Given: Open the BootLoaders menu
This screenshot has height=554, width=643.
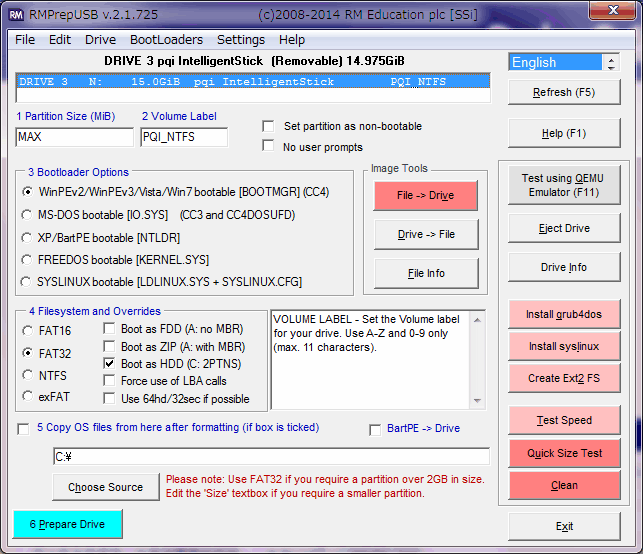Looking at the screenshot, I should [166, 40].
